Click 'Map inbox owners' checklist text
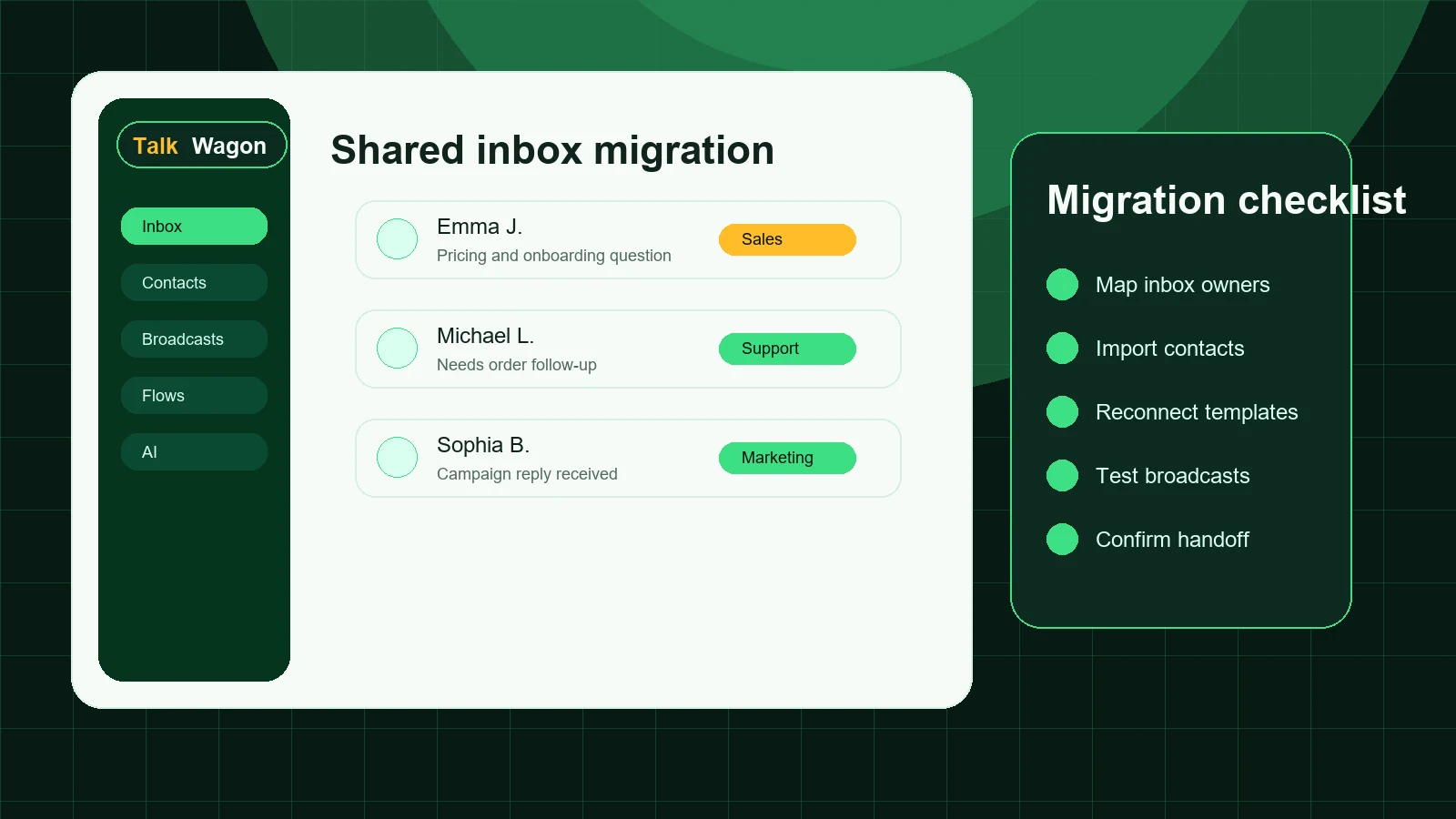This screenshot has width=1456, height=819. (1182, 285)
